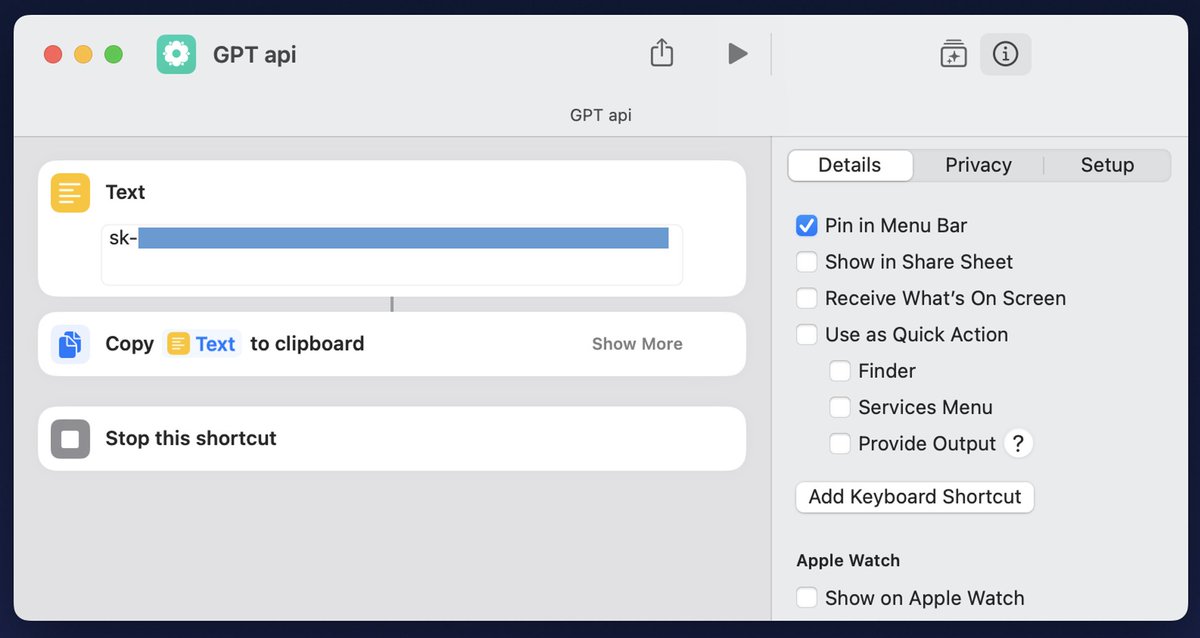Expand Show More on Copy action
This screenshot has width=1200, height=638.
tap(637, 344)
